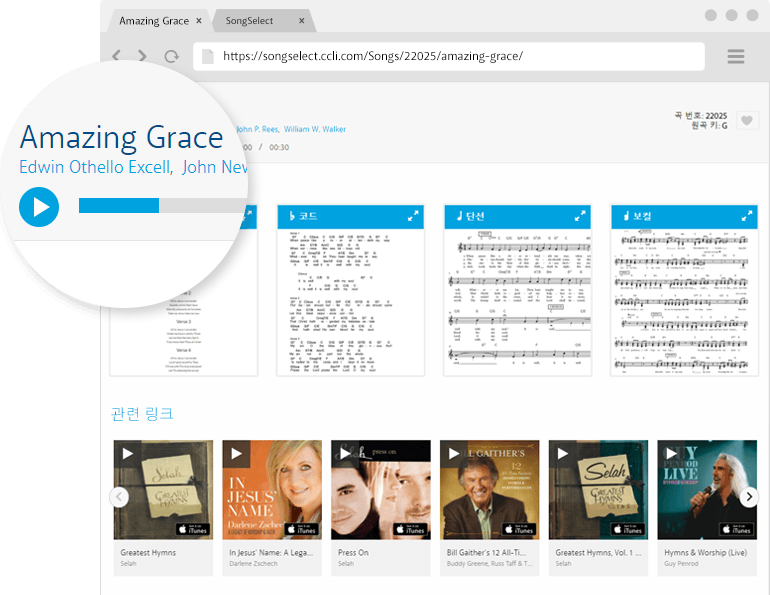The width and height of the screenshot is (770, 595).
Task: Open iTunes badge on Hymns & Worship (Live)
Action: coord(737,529)
